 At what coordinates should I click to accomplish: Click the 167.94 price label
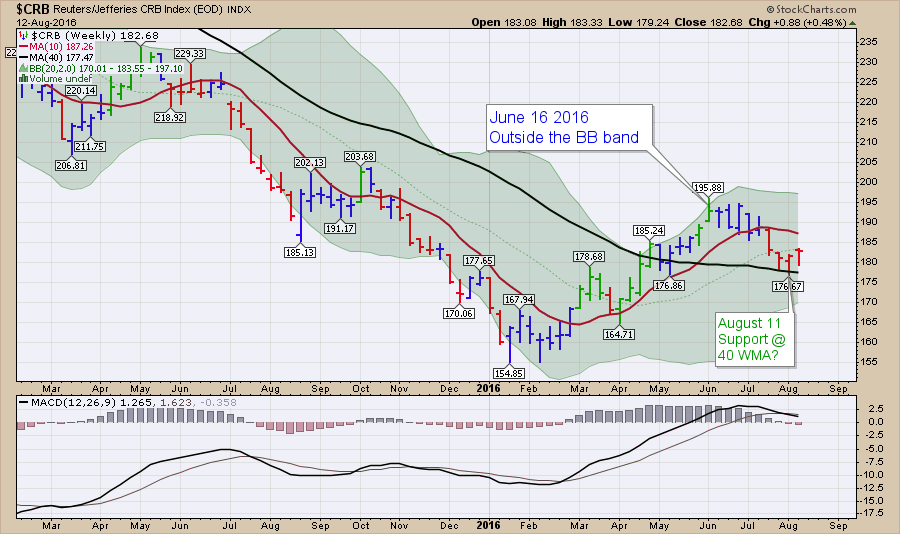point(519,299)
